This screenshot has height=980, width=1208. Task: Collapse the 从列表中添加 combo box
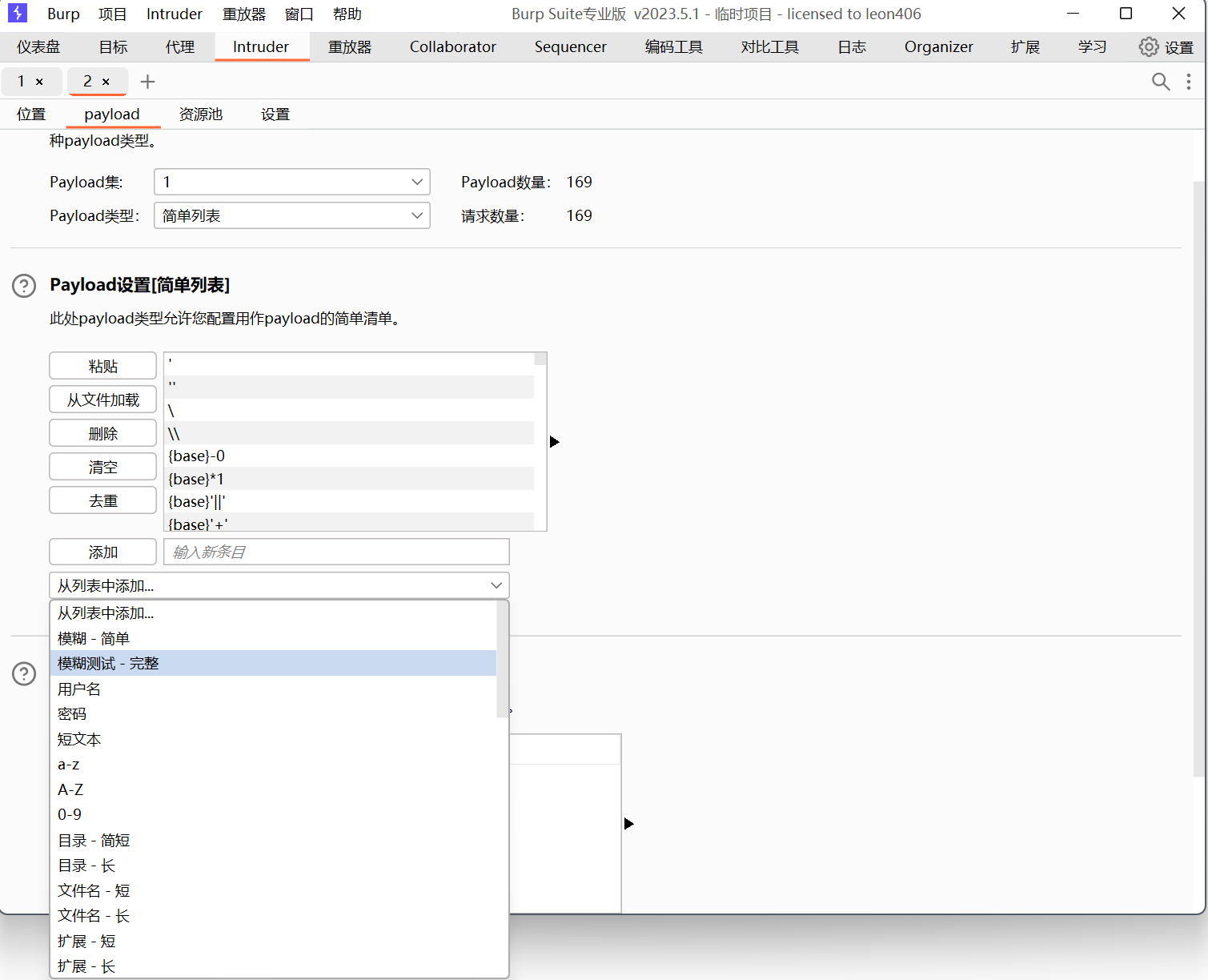[x=496, y=585]
